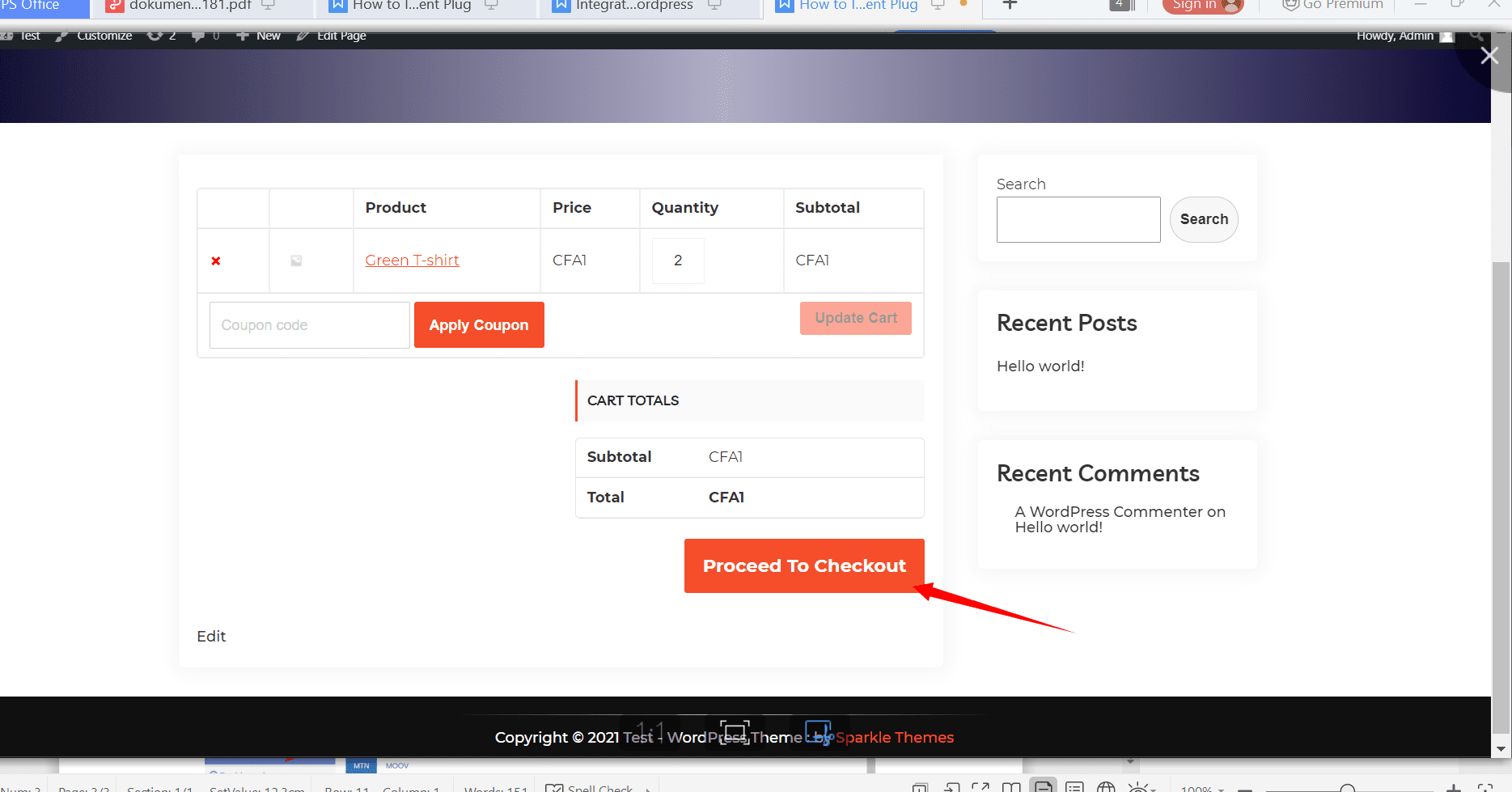Click the sidebar Search text box

click(x=1078, y=219)
